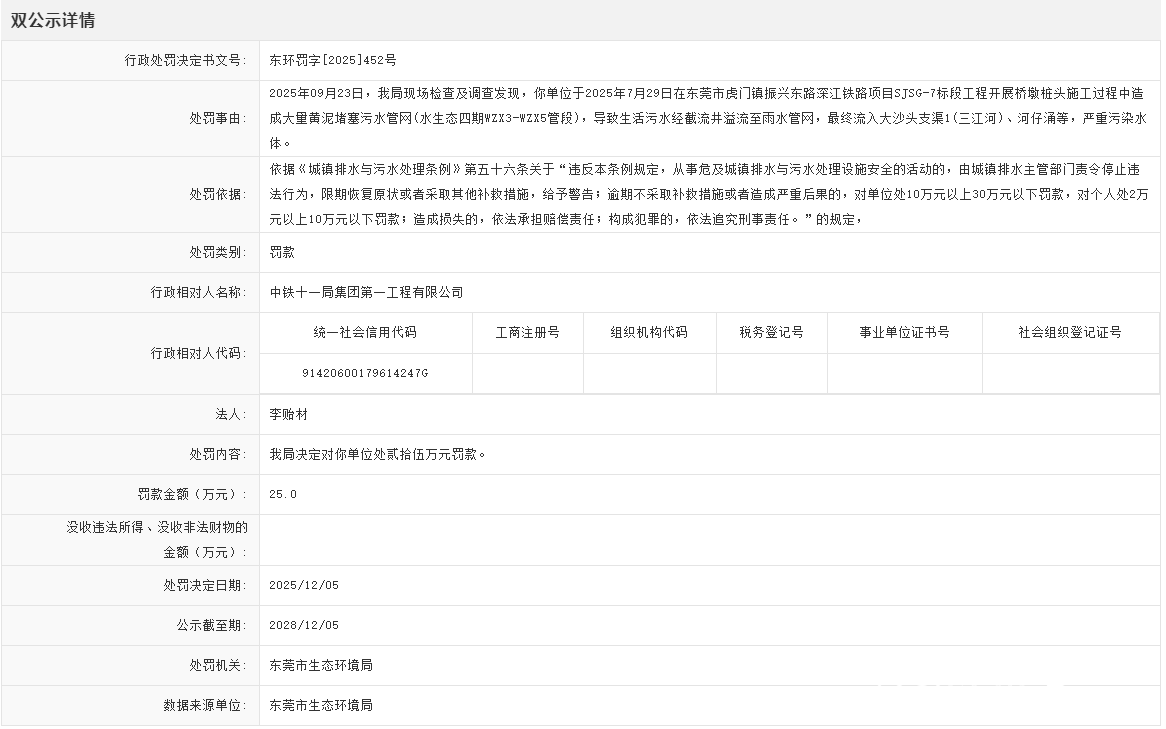
Task: Click the 处罚依据 row label
Action: (x=217, y=194)
